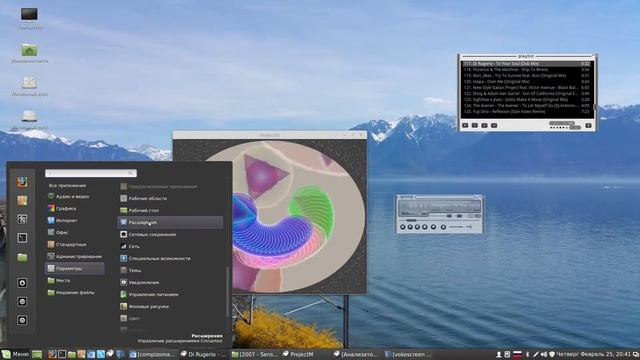Click the Russian flag keyboard layout indicator
Viewport: 640px width, 360px height.
coord(517,354)
